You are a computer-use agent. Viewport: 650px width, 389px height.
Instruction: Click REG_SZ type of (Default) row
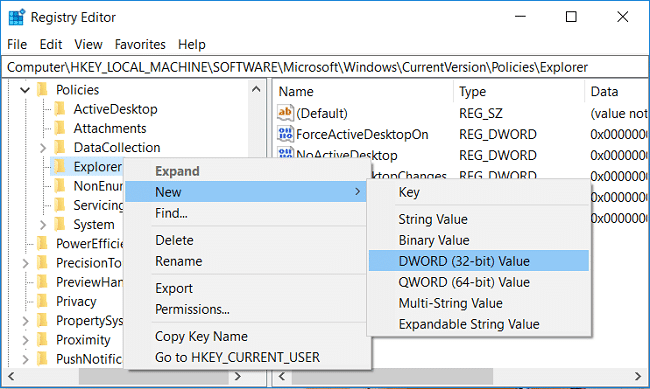pyautogui.click(x=480, y=113)
